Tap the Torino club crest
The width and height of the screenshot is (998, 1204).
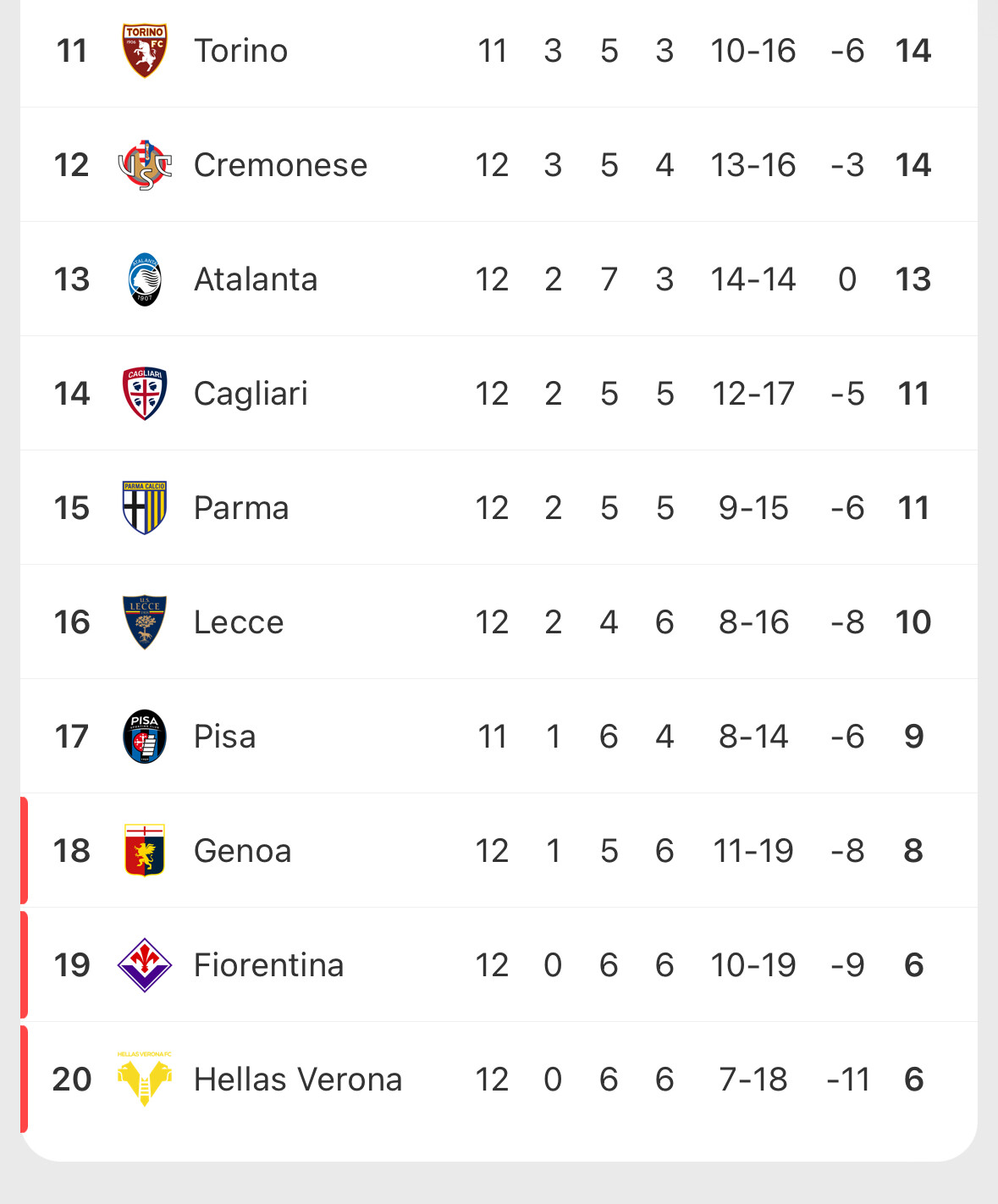point(145,51)
